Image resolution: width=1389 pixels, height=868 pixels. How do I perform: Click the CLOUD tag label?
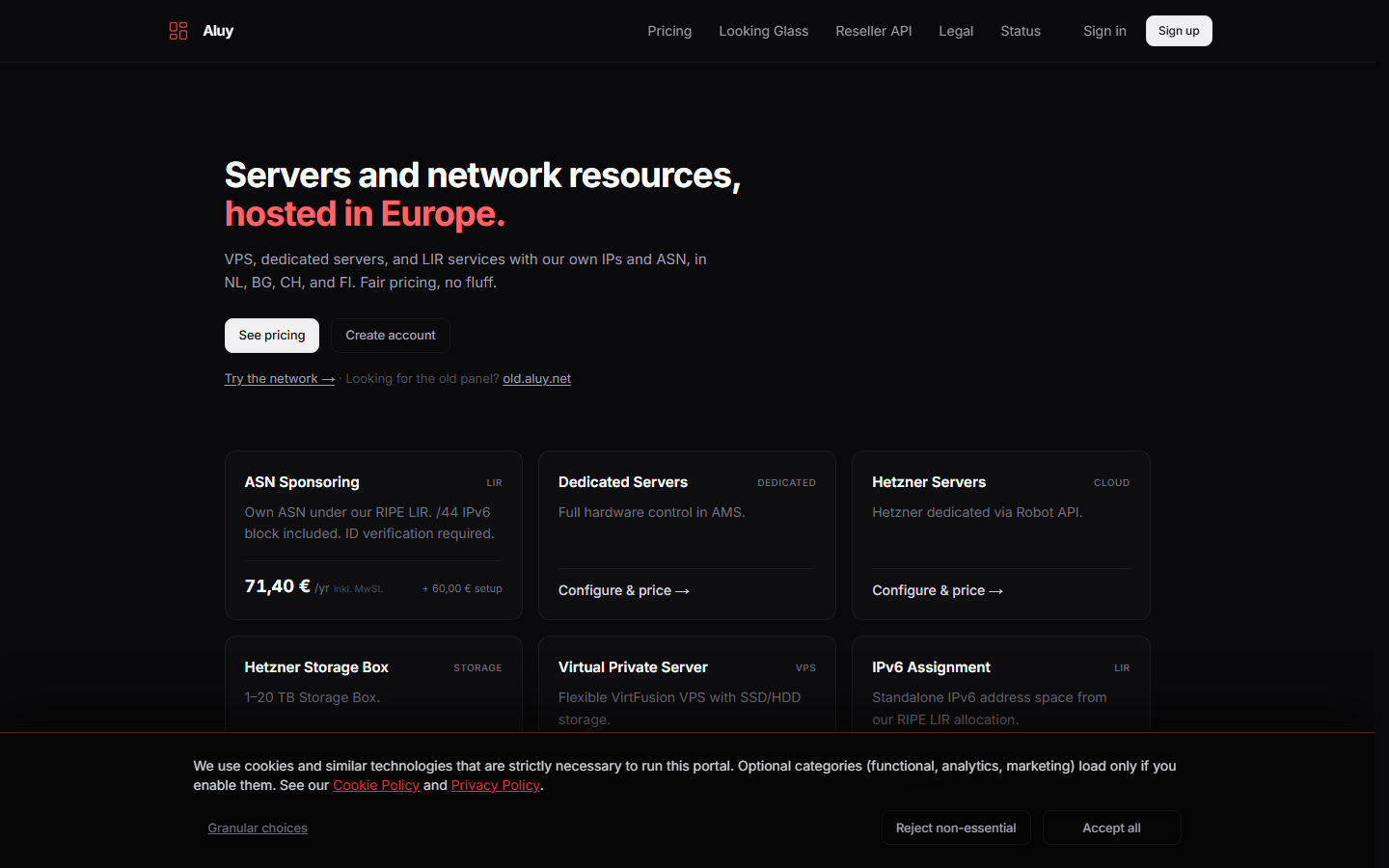pos(1111,483)
